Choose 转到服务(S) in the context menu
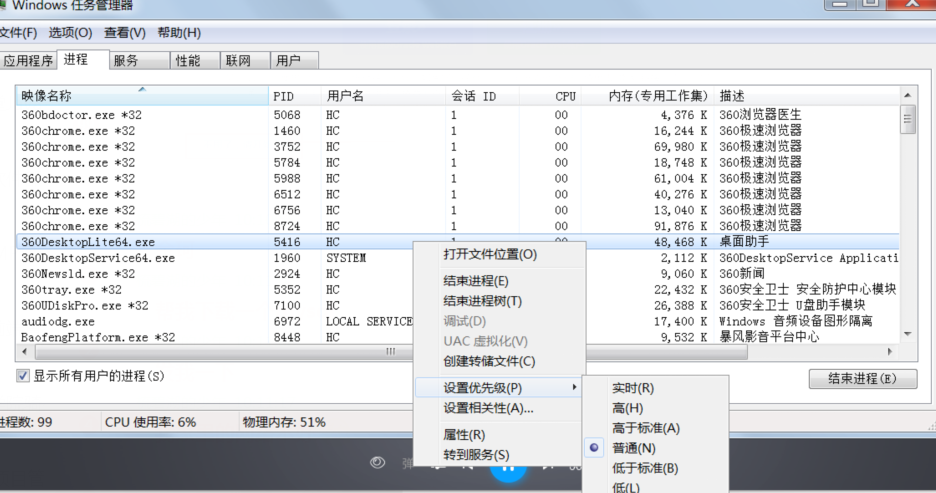936x493 pixels. 499,455
